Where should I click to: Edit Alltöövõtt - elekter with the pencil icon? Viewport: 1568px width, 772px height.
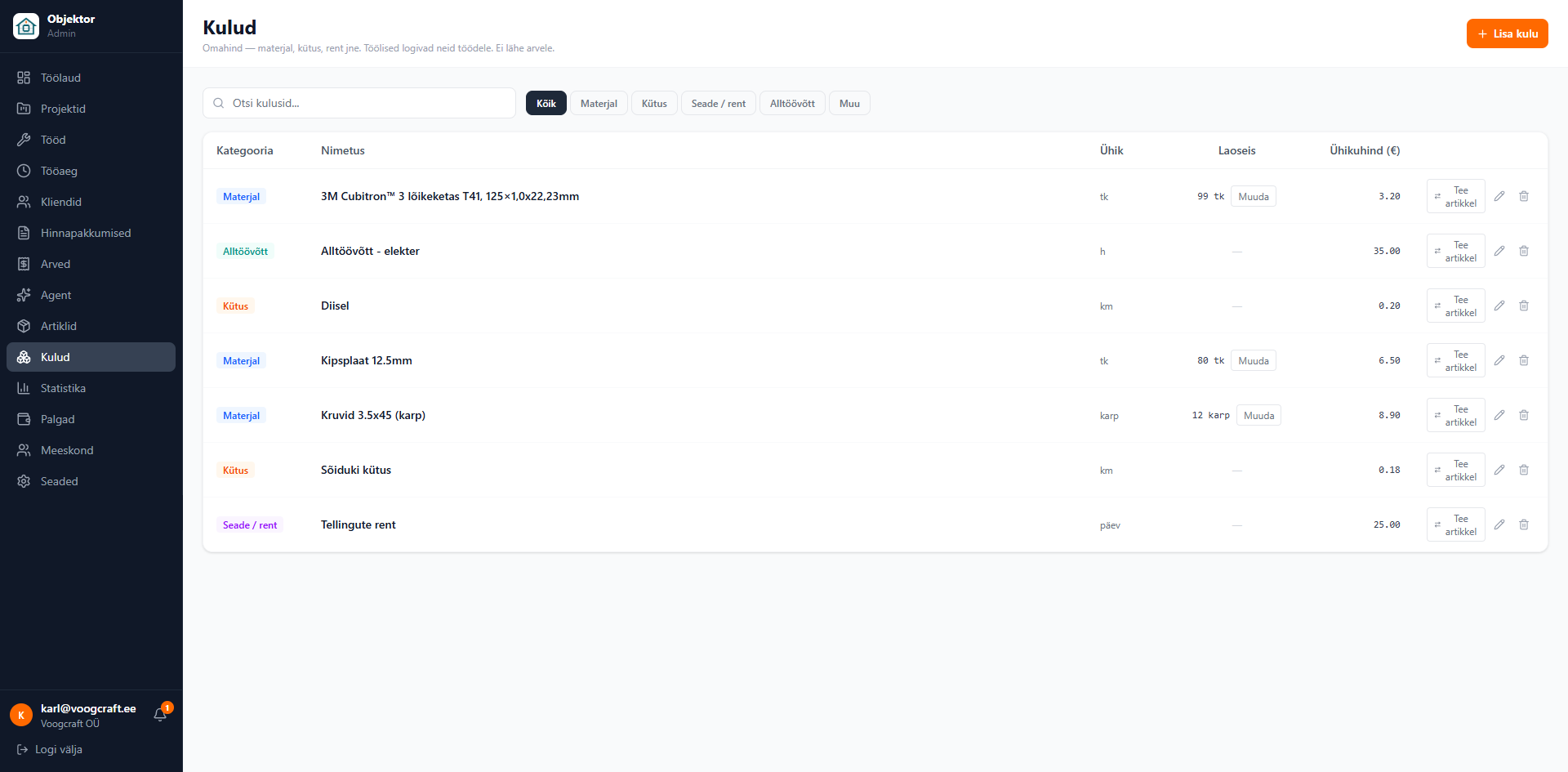click(x=1499, y=251)
